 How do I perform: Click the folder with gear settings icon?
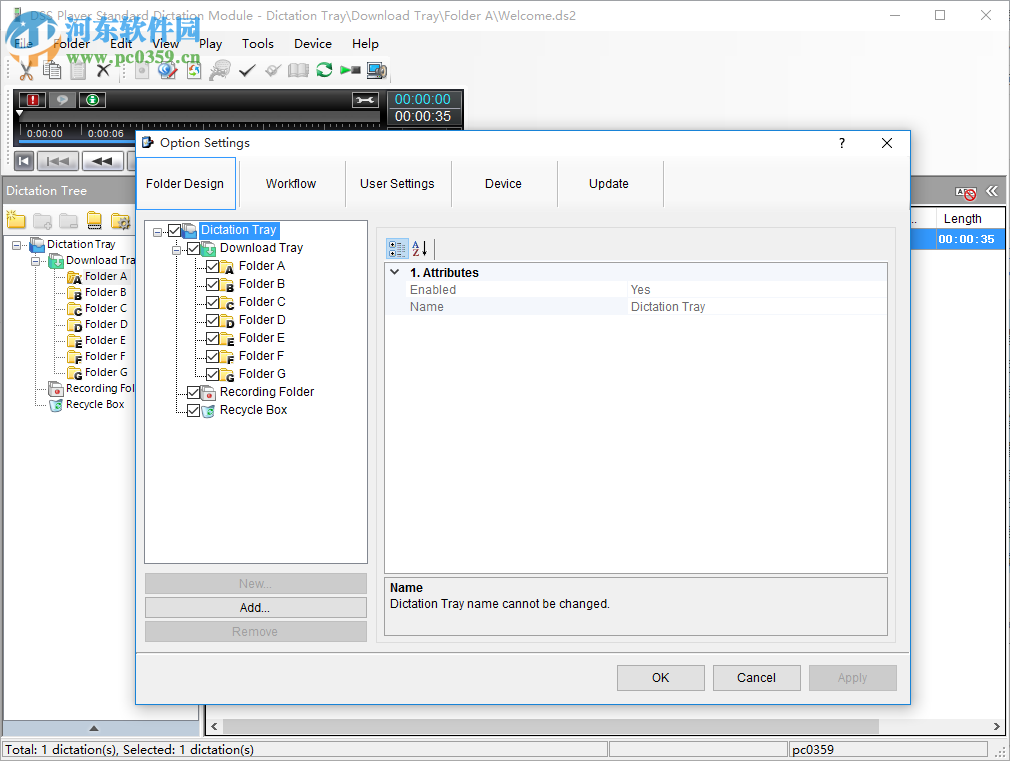(x=120, y=220)
